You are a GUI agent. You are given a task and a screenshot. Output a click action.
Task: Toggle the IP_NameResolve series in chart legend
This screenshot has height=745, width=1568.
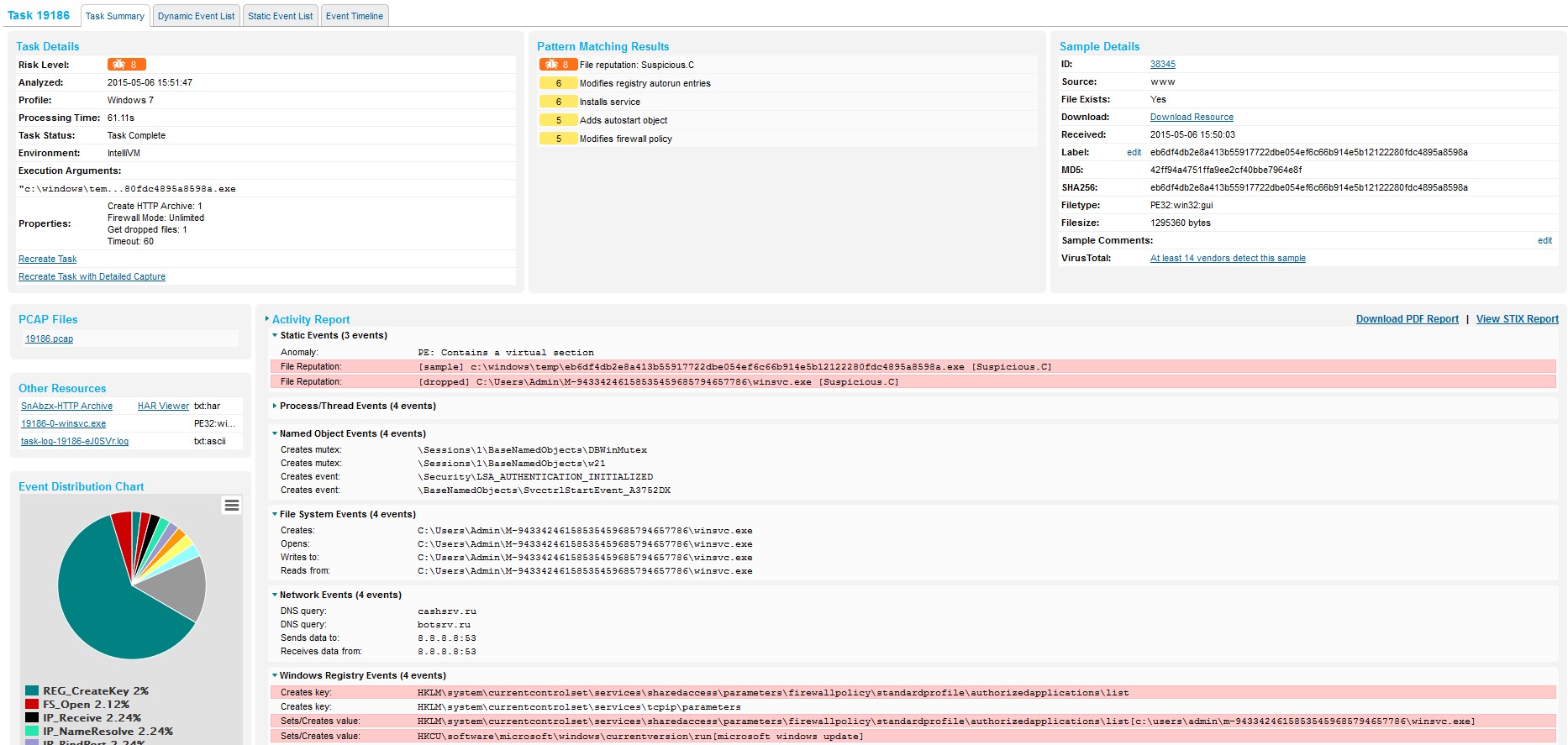click(108, 732)
